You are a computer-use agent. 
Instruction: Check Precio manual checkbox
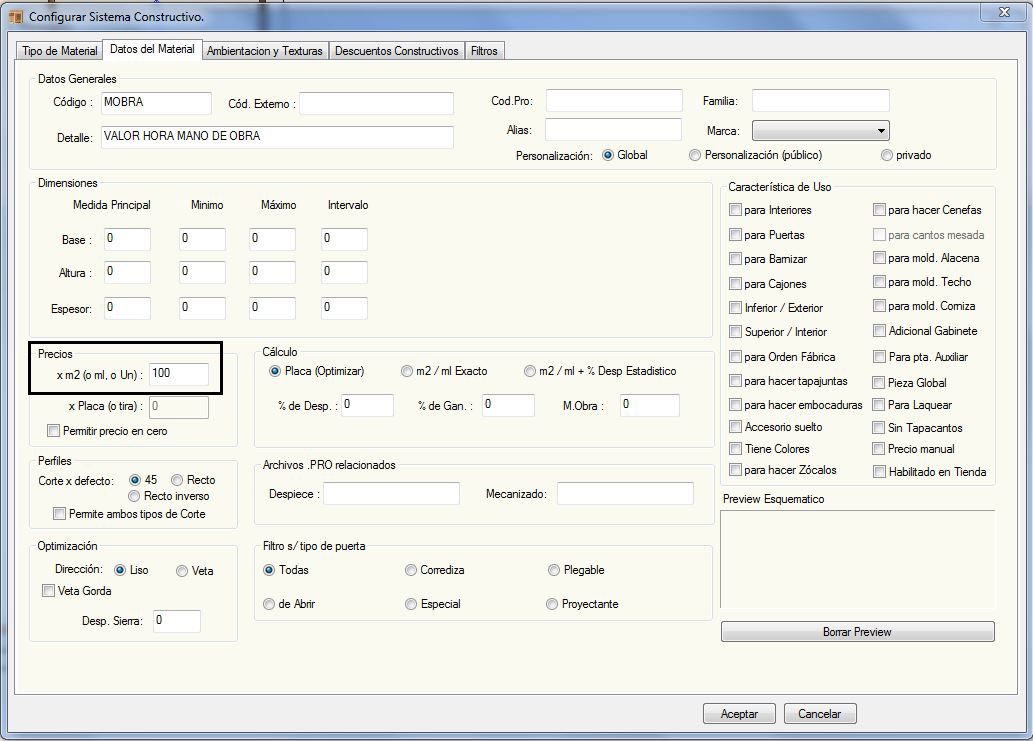878,449
